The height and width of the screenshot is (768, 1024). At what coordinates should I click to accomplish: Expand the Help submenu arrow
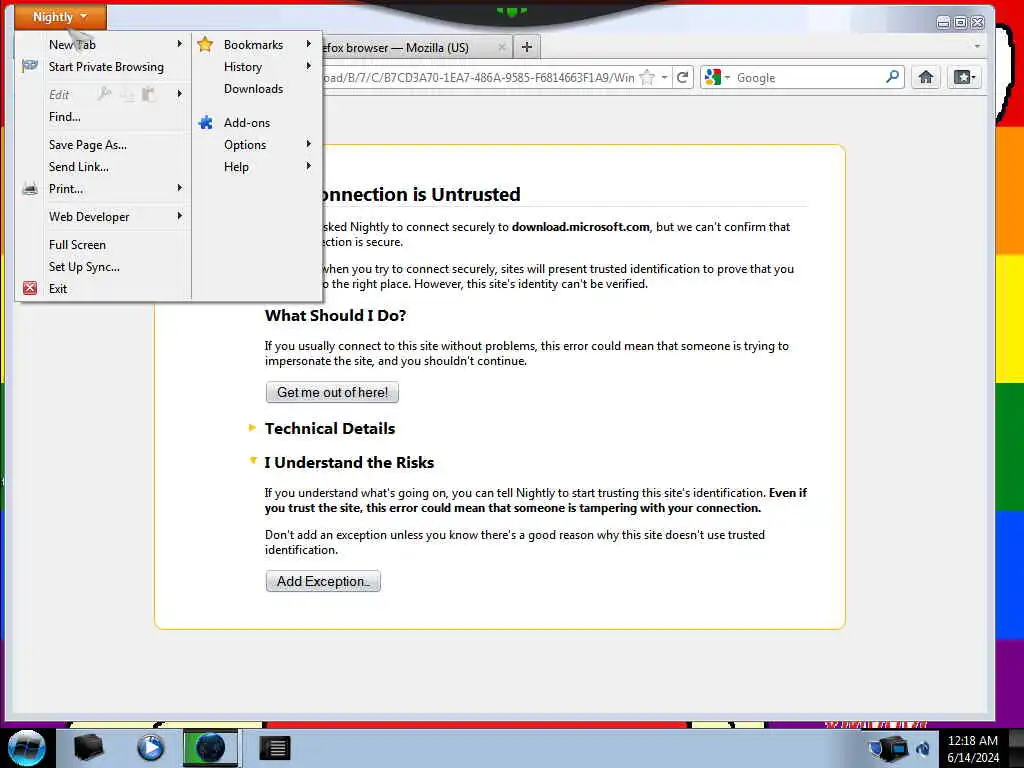pos(309,166)
